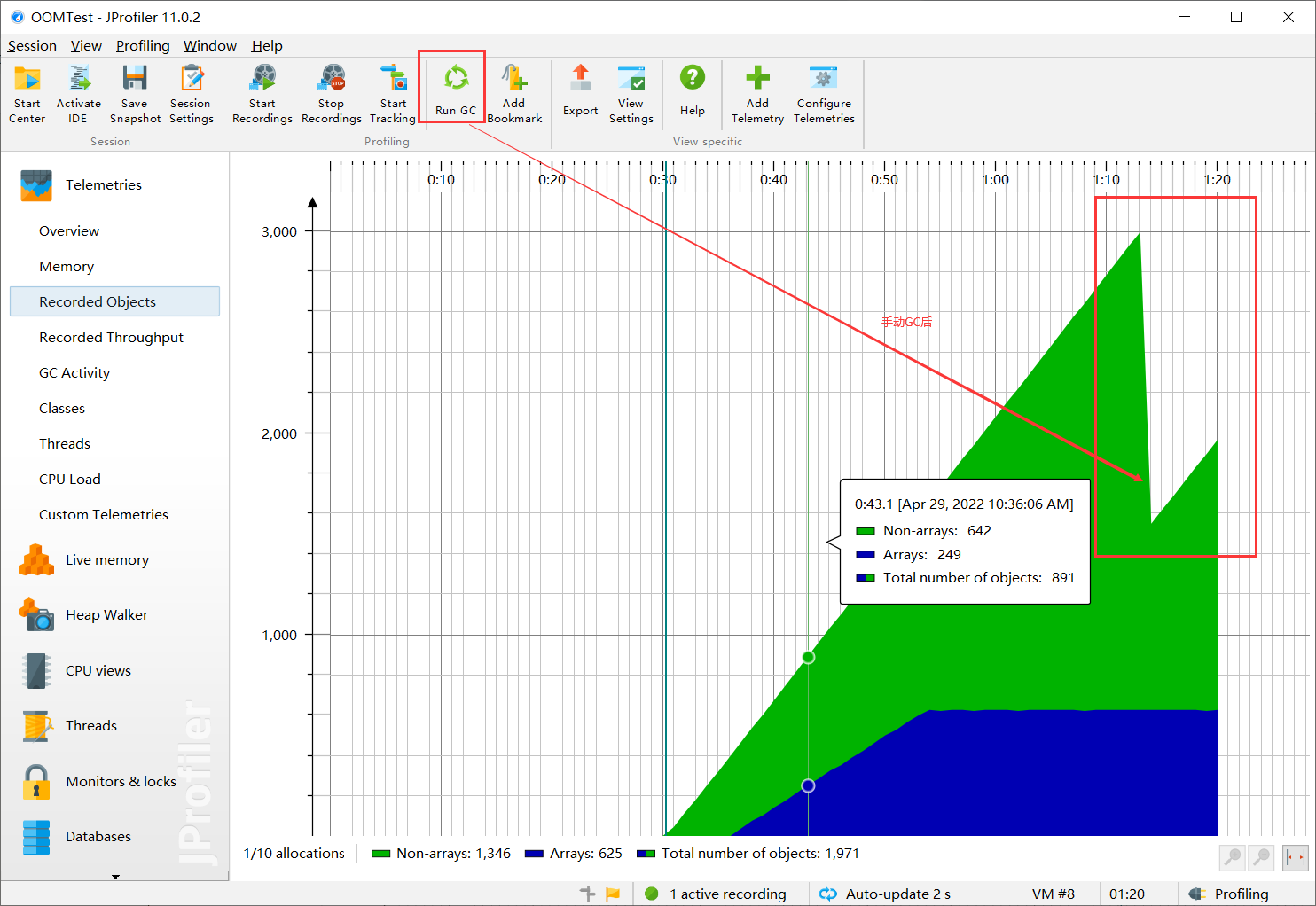The image size is (1316, 906).
Task: Expand the sidebar with the bottom down arrow
Action: tap(115, 877)
